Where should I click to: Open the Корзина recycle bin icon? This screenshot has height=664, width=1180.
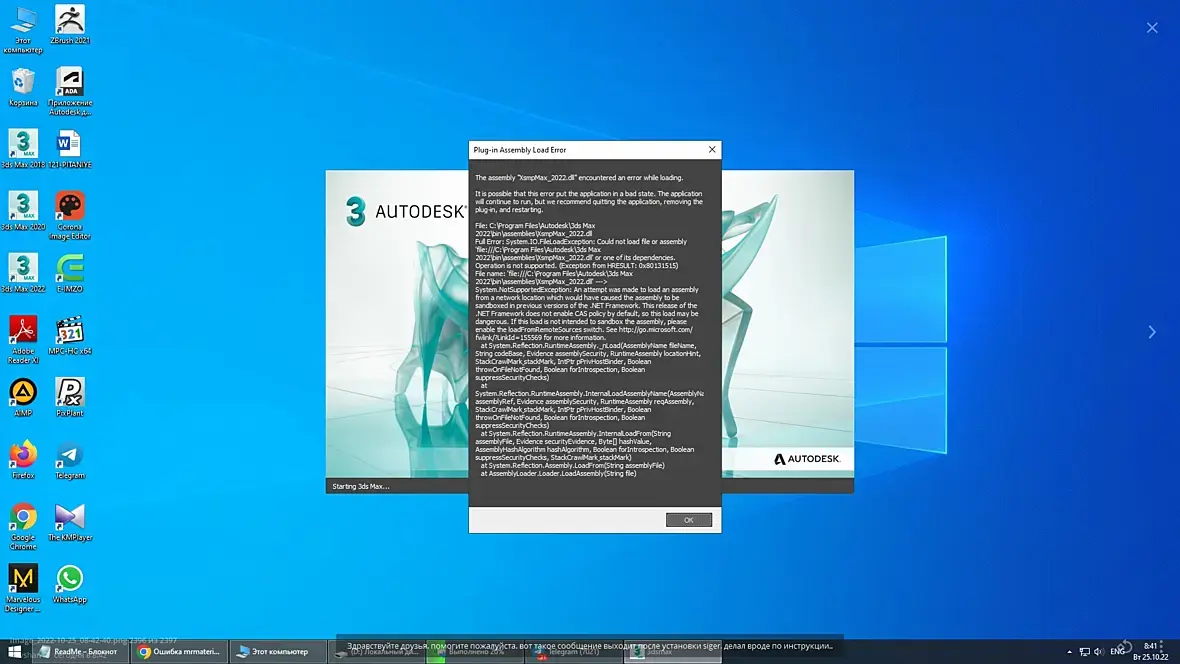[23, 87]
